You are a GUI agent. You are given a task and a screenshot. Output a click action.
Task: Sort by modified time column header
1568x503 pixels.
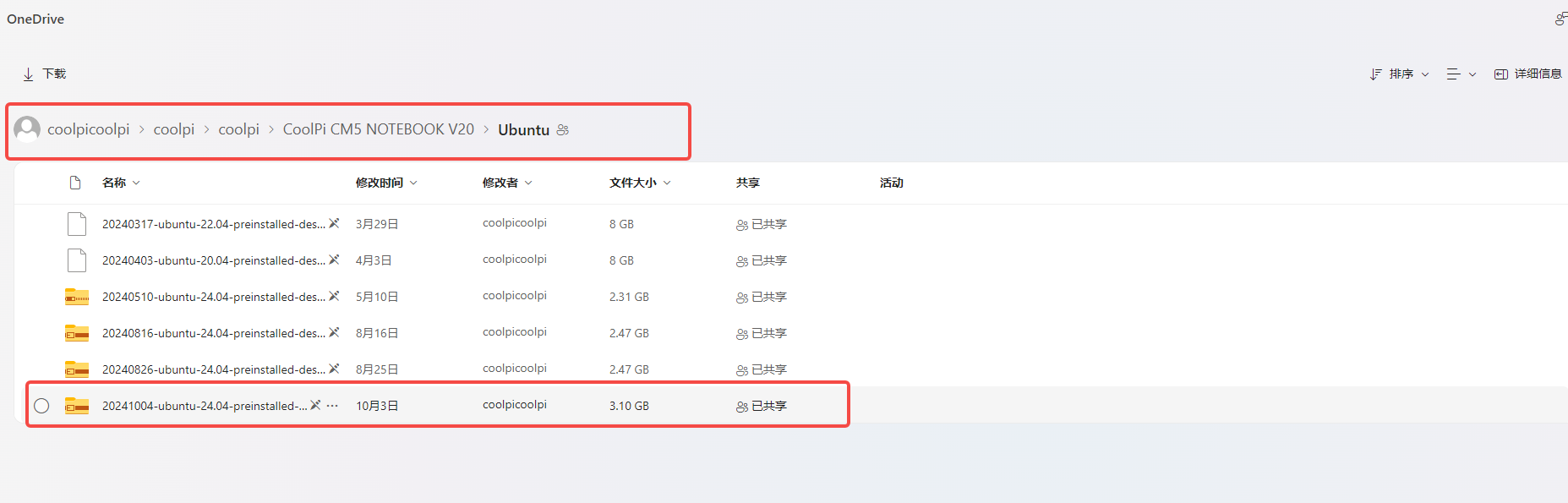386,183
